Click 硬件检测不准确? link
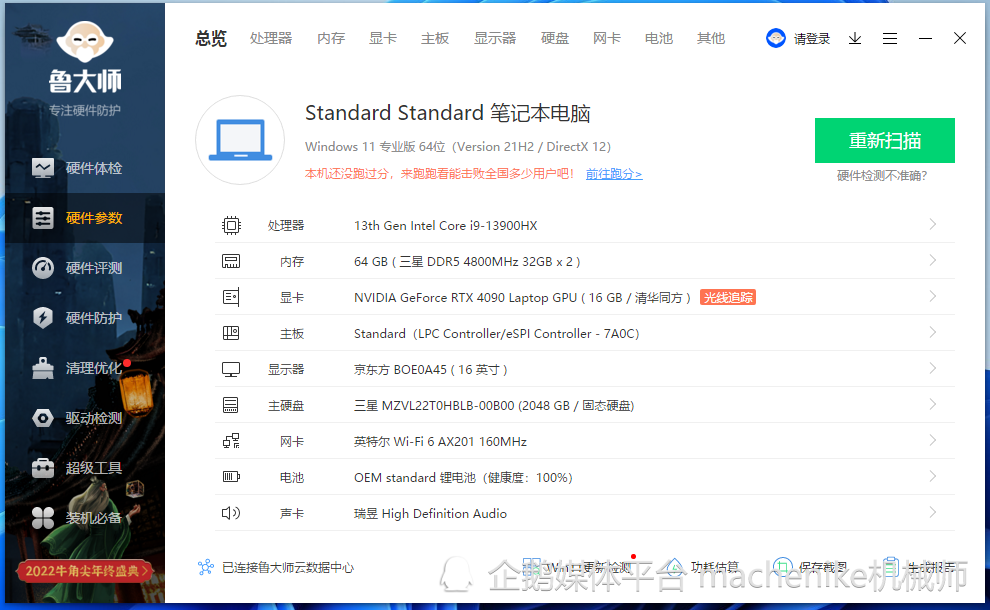 882,176
